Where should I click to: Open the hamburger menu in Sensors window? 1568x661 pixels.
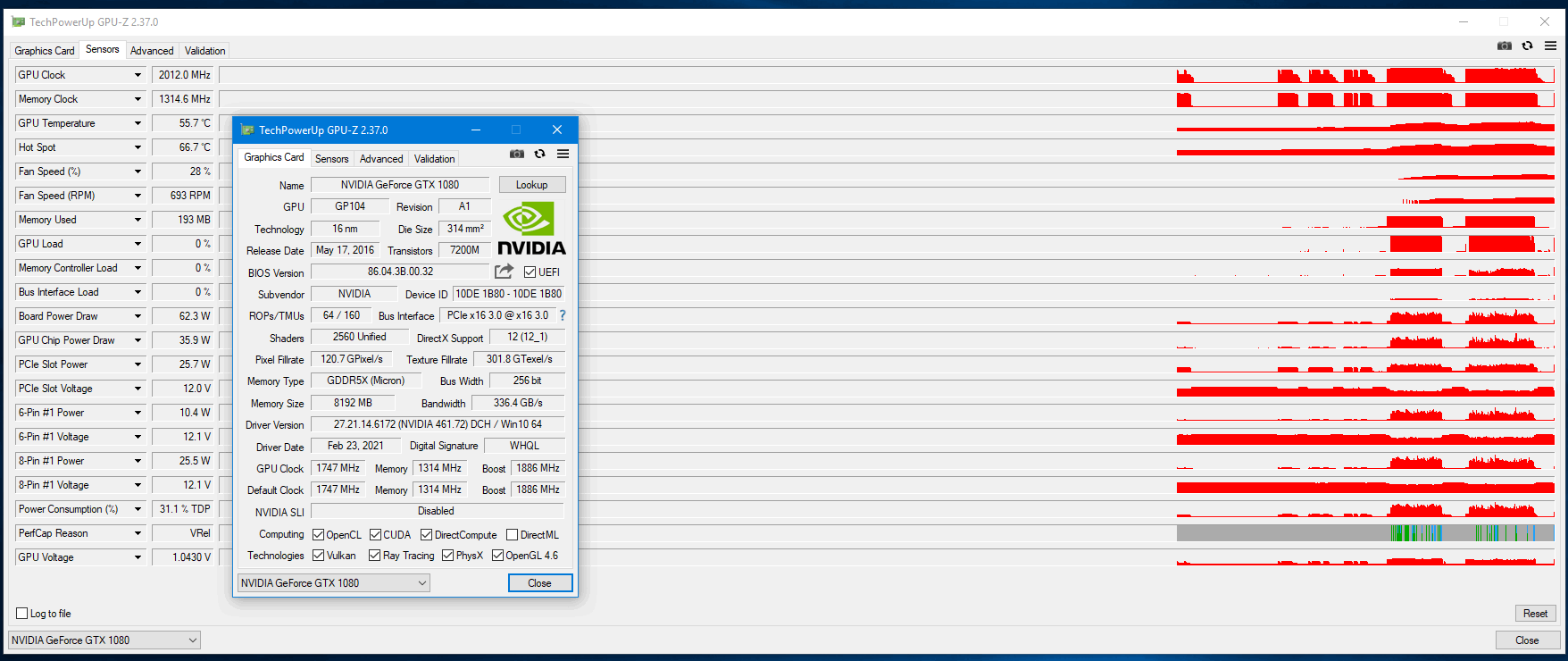1551,46
